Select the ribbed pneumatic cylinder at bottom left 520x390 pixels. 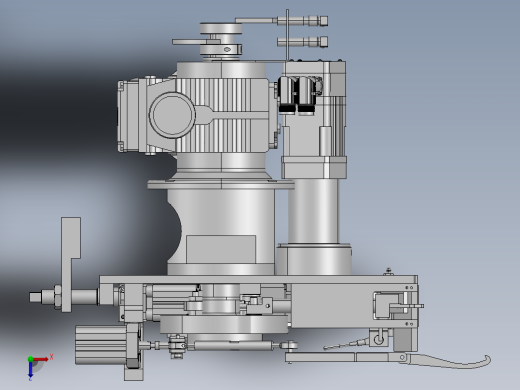[x=101, y=345]
